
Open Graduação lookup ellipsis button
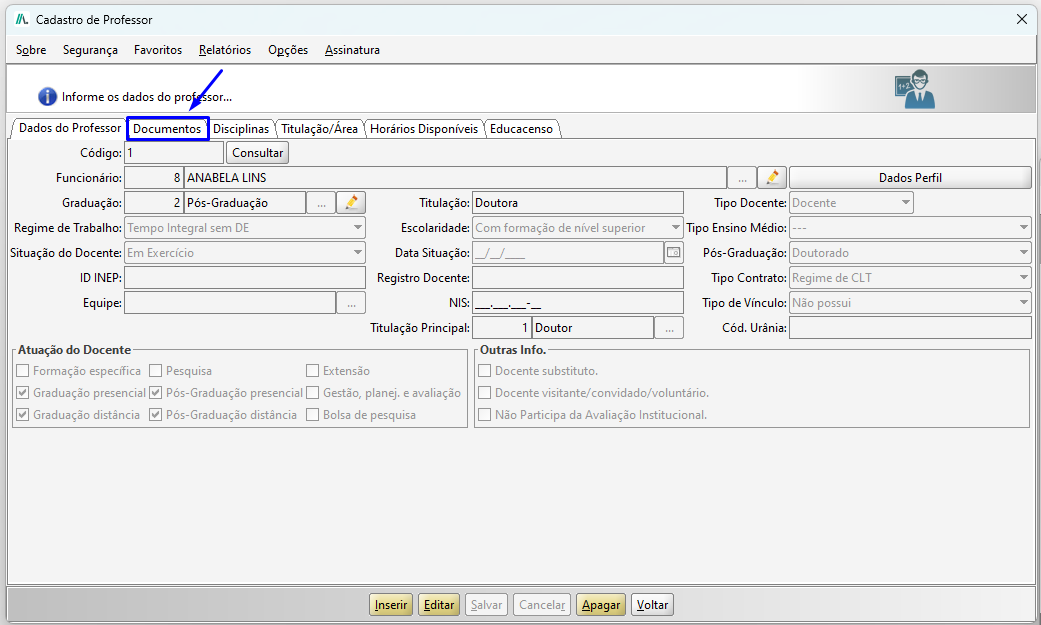click(x=321, y=203)
